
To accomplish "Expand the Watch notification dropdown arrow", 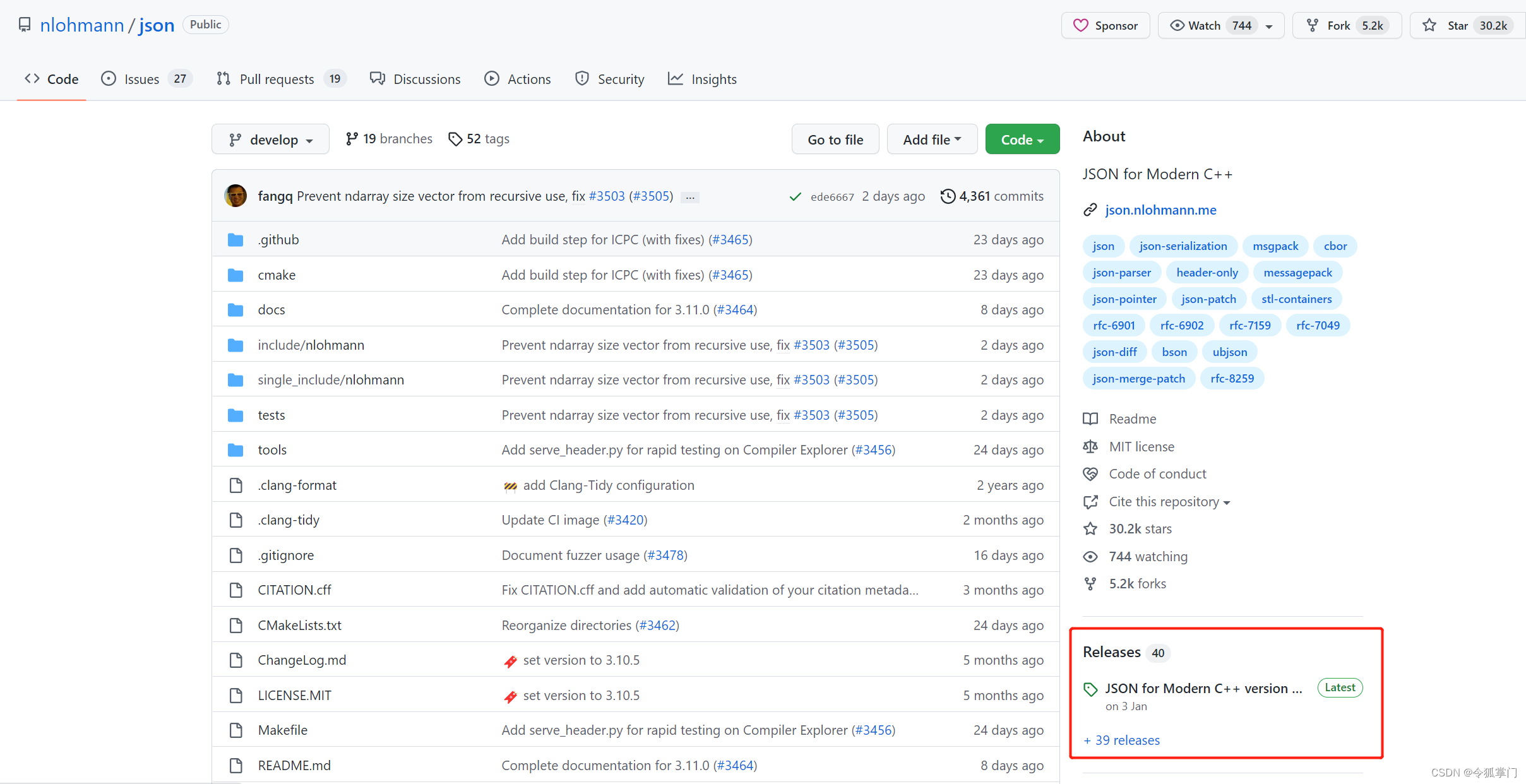I will 1269,27.
